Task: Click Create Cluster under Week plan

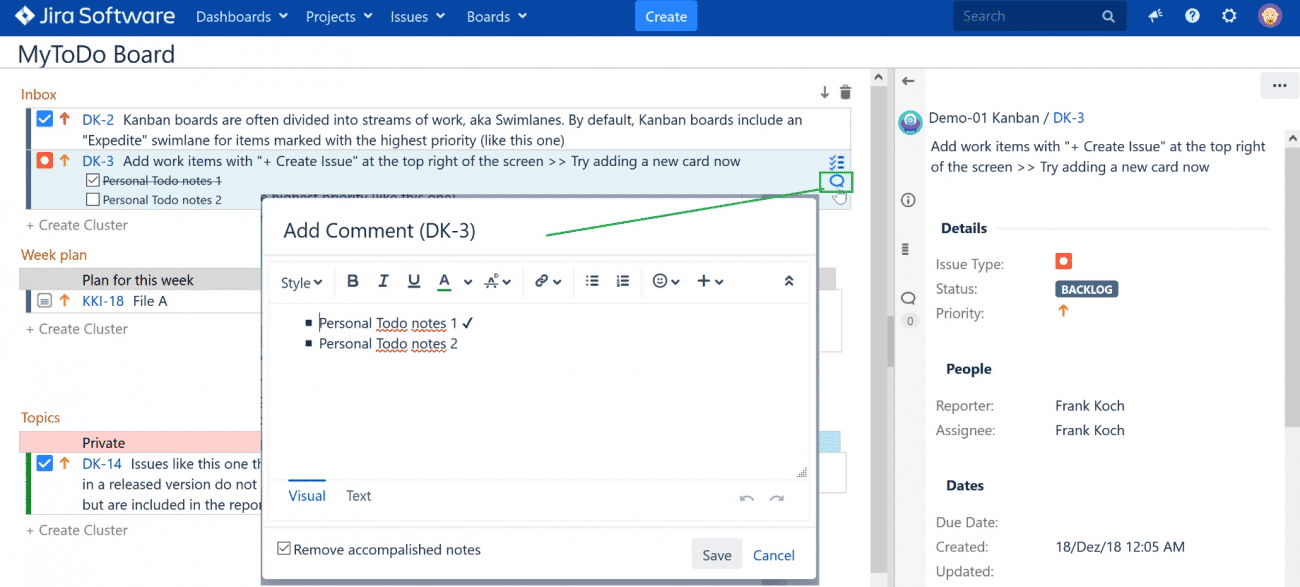Action: pos(77,329)
